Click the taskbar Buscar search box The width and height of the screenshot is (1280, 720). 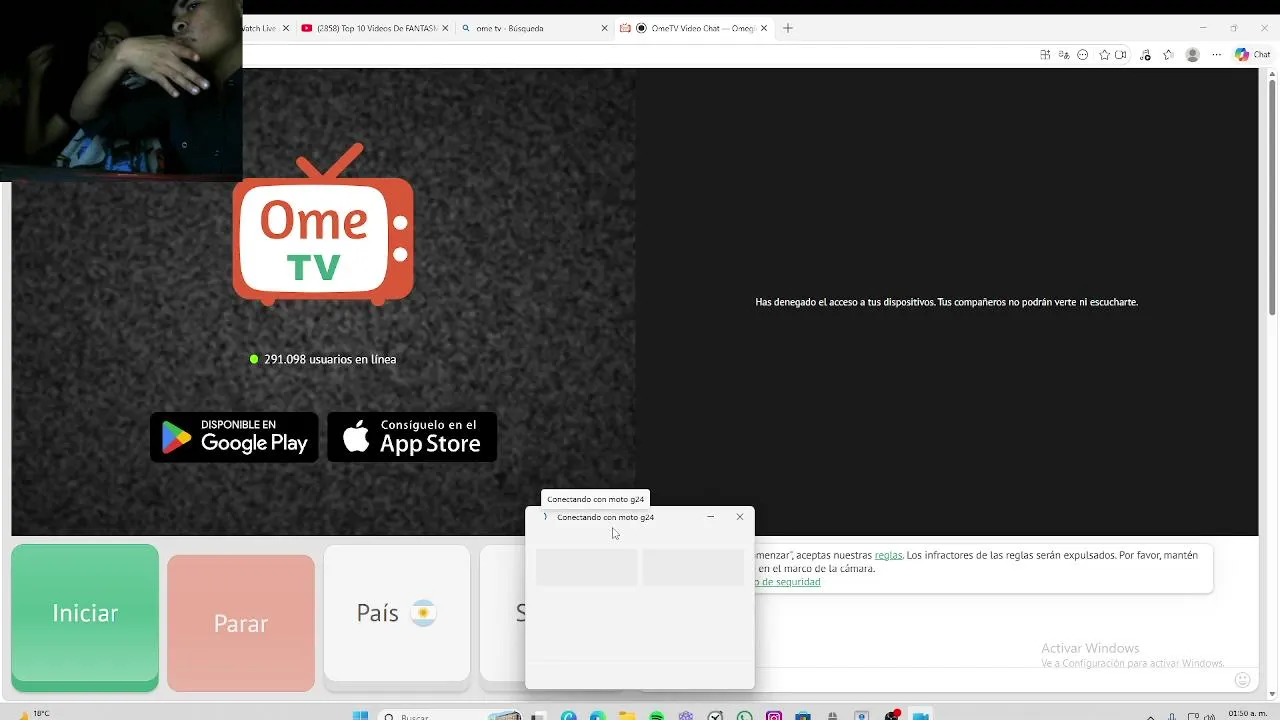450,716
